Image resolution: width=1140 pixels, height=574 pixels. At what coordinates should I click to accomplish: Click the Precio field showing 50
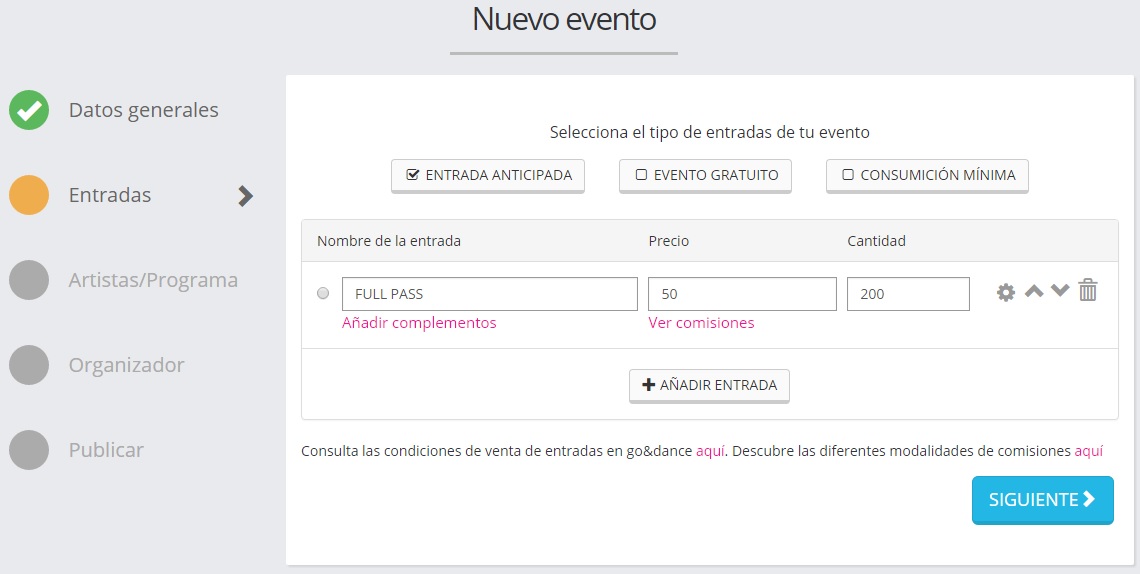point(742,294)
